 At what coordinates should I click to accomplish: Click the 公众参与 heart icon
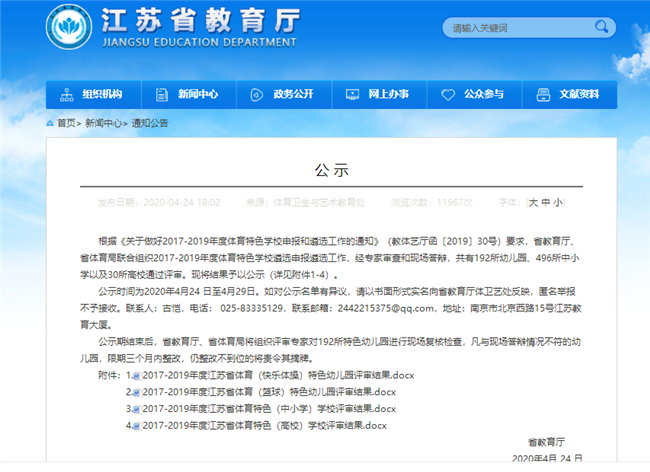(448, 94)
